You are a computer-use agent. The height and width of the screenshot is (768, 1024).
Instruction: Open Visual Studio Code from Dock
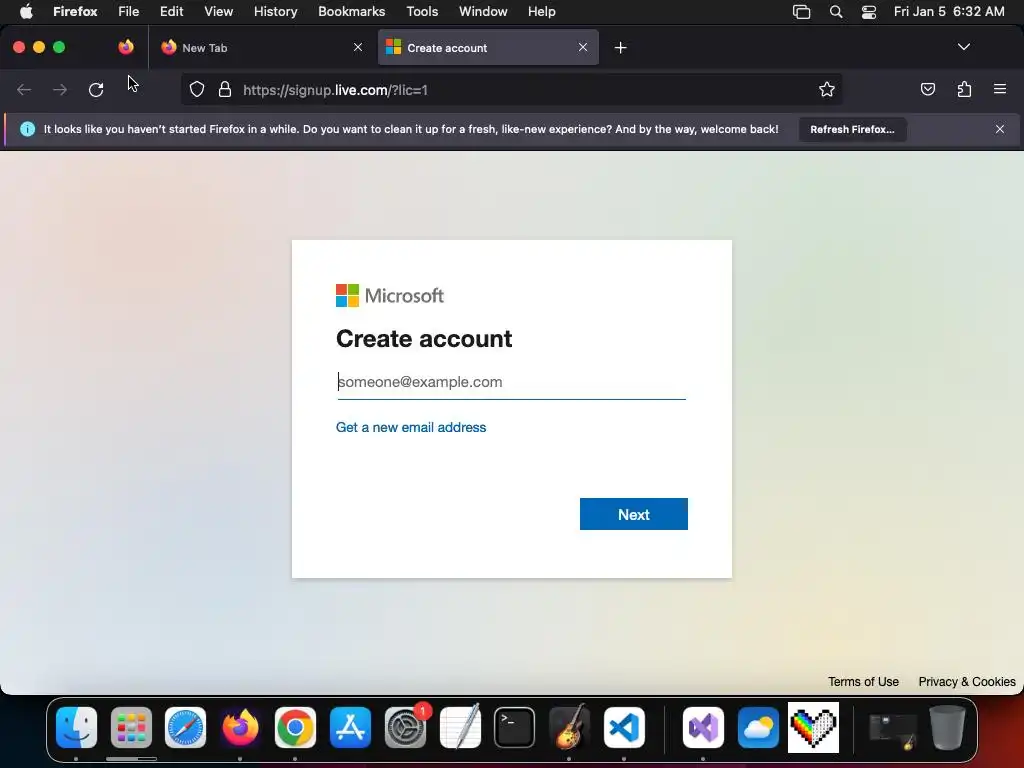coord(624,727)
